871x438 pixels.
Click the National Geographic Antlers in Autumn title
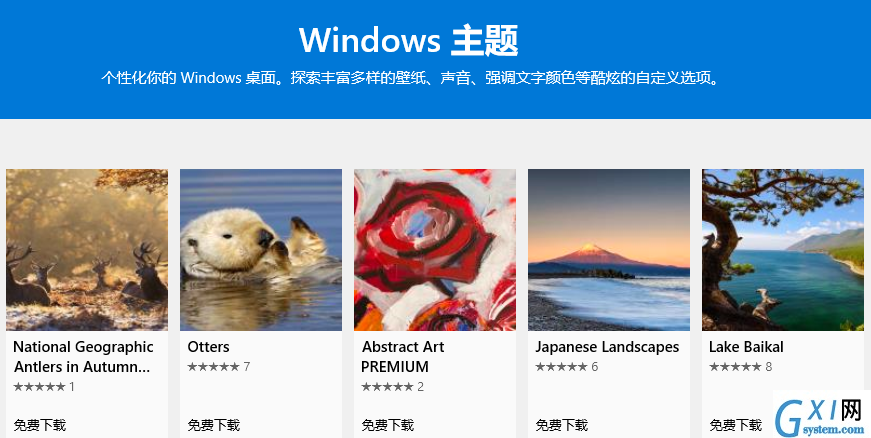point(83,357)
